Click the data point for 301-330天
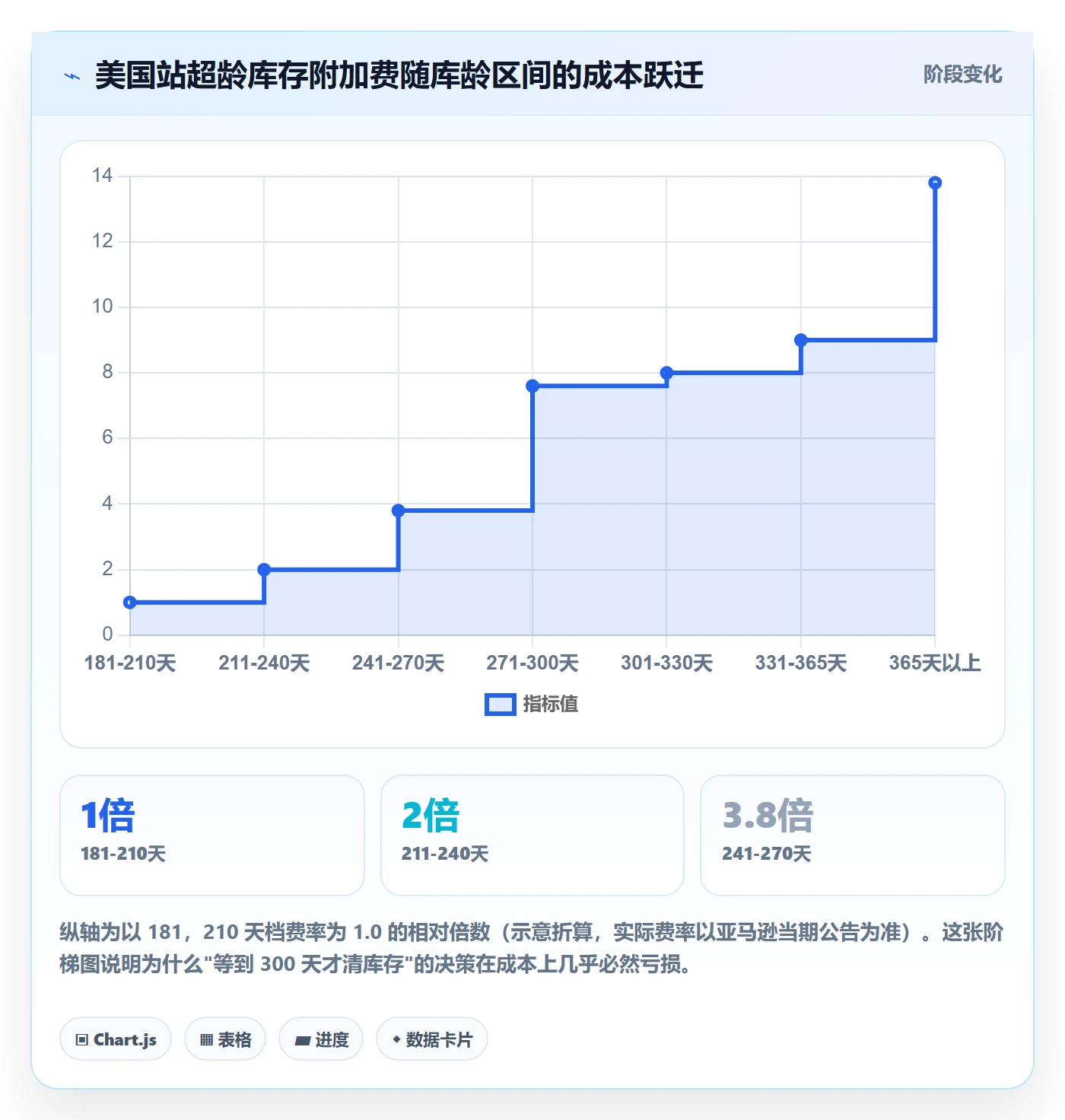 (666, 373)
